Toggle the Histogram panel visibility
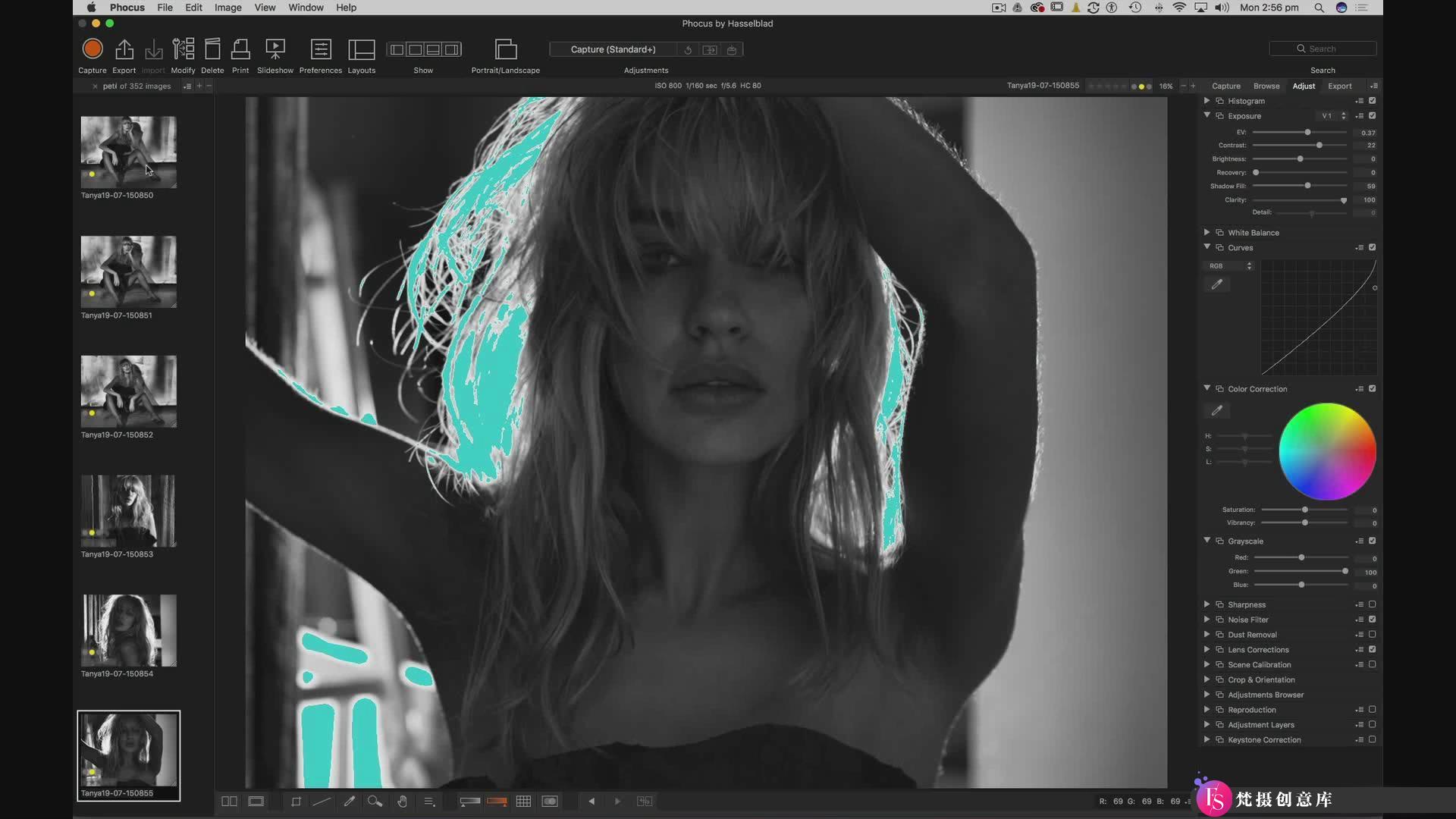This screenshot has width=1456, height=819. (1373, 100)
